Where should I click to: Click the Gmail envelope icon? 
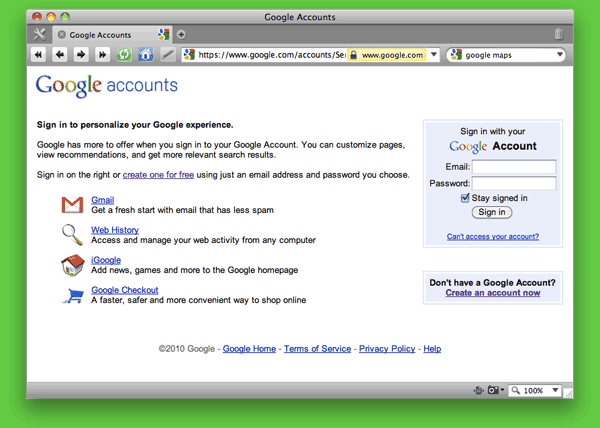(72, 205)
